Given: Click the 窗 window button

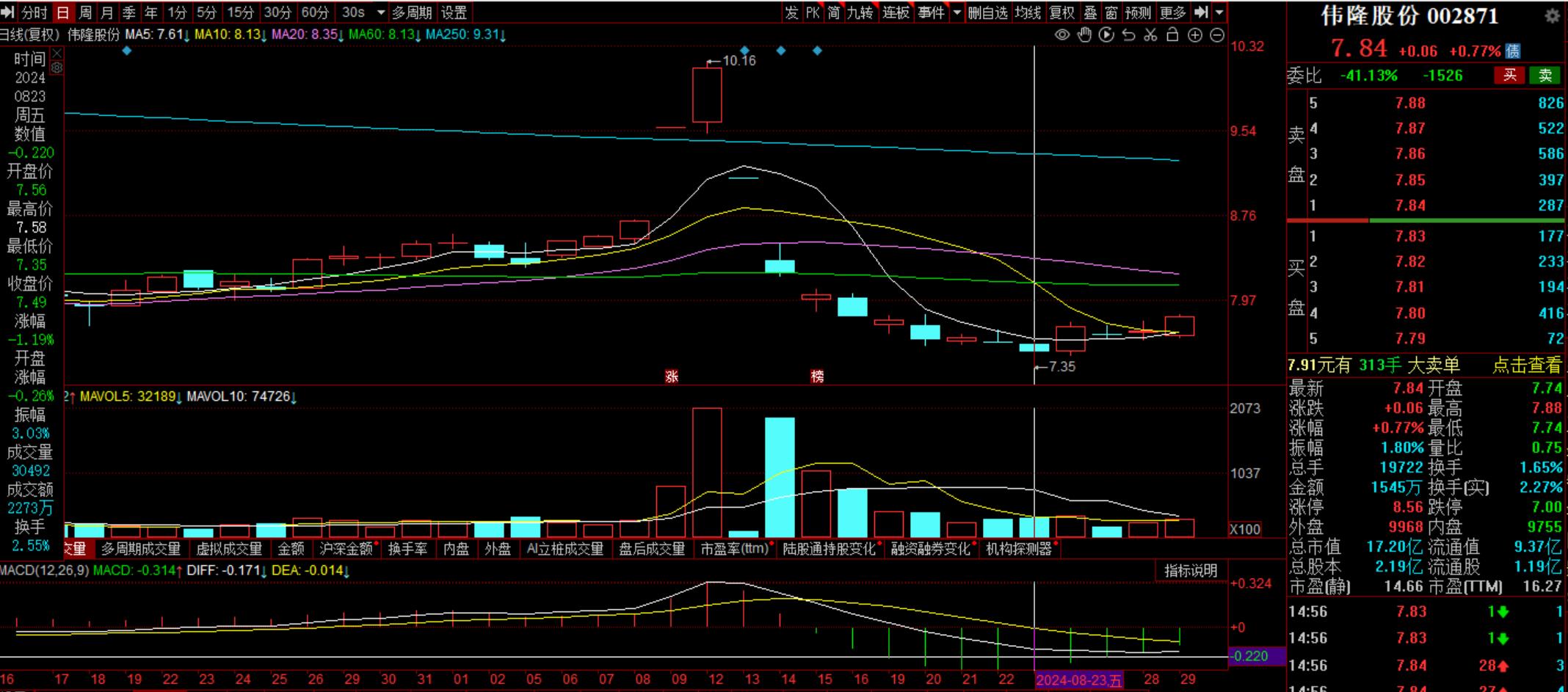Looking at the screenshot, I should click(x=1111, y=12).
